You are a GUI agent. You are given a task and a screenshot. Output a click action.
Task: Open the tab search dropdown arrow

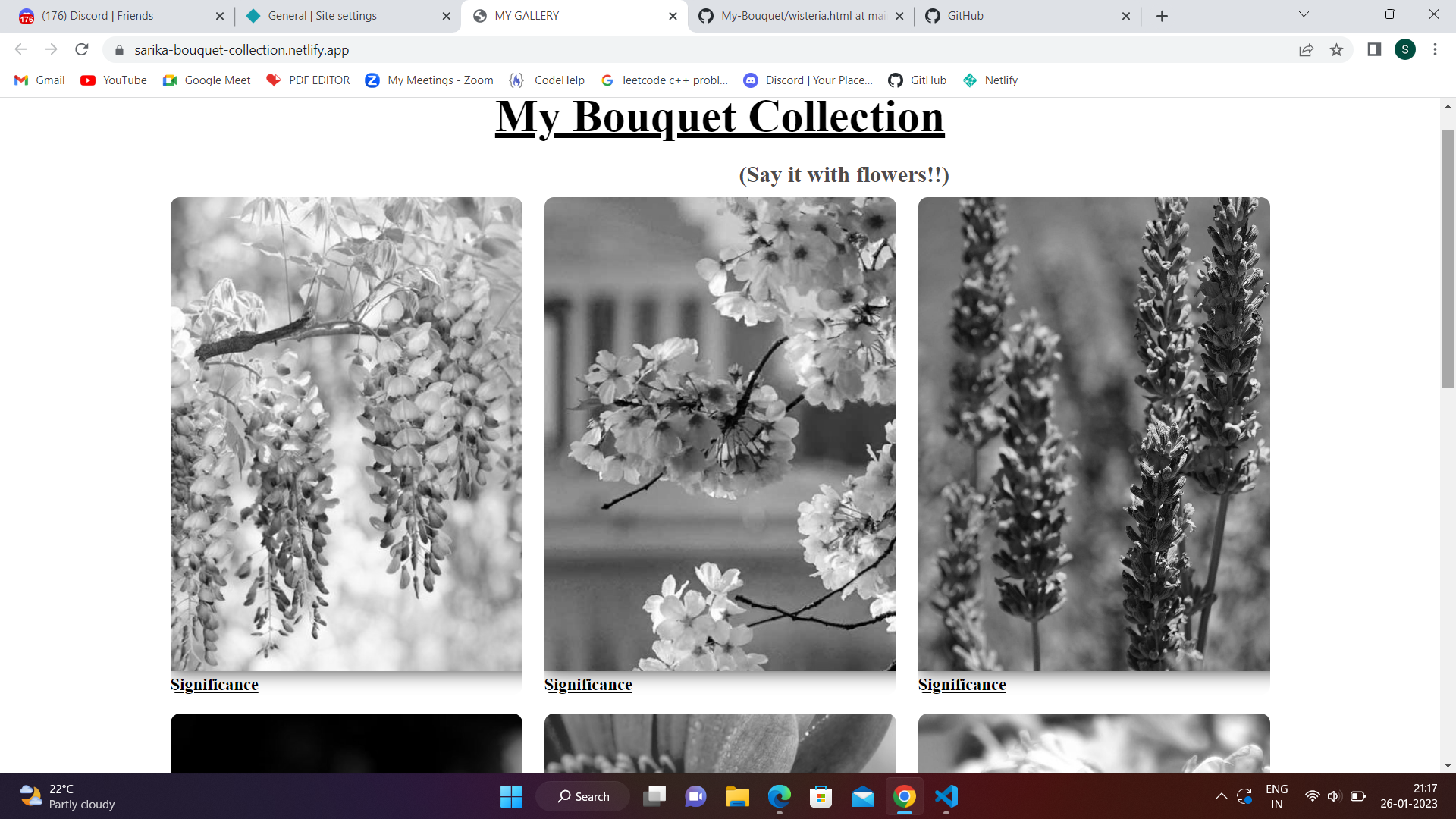coord(1304,15)
